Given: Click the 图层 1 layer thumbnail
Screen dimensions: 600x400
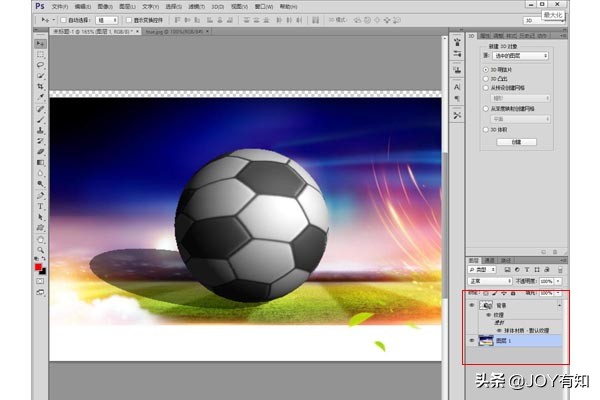Looking at the screenshot, I should pyautogui.click(x=486, y=340).
